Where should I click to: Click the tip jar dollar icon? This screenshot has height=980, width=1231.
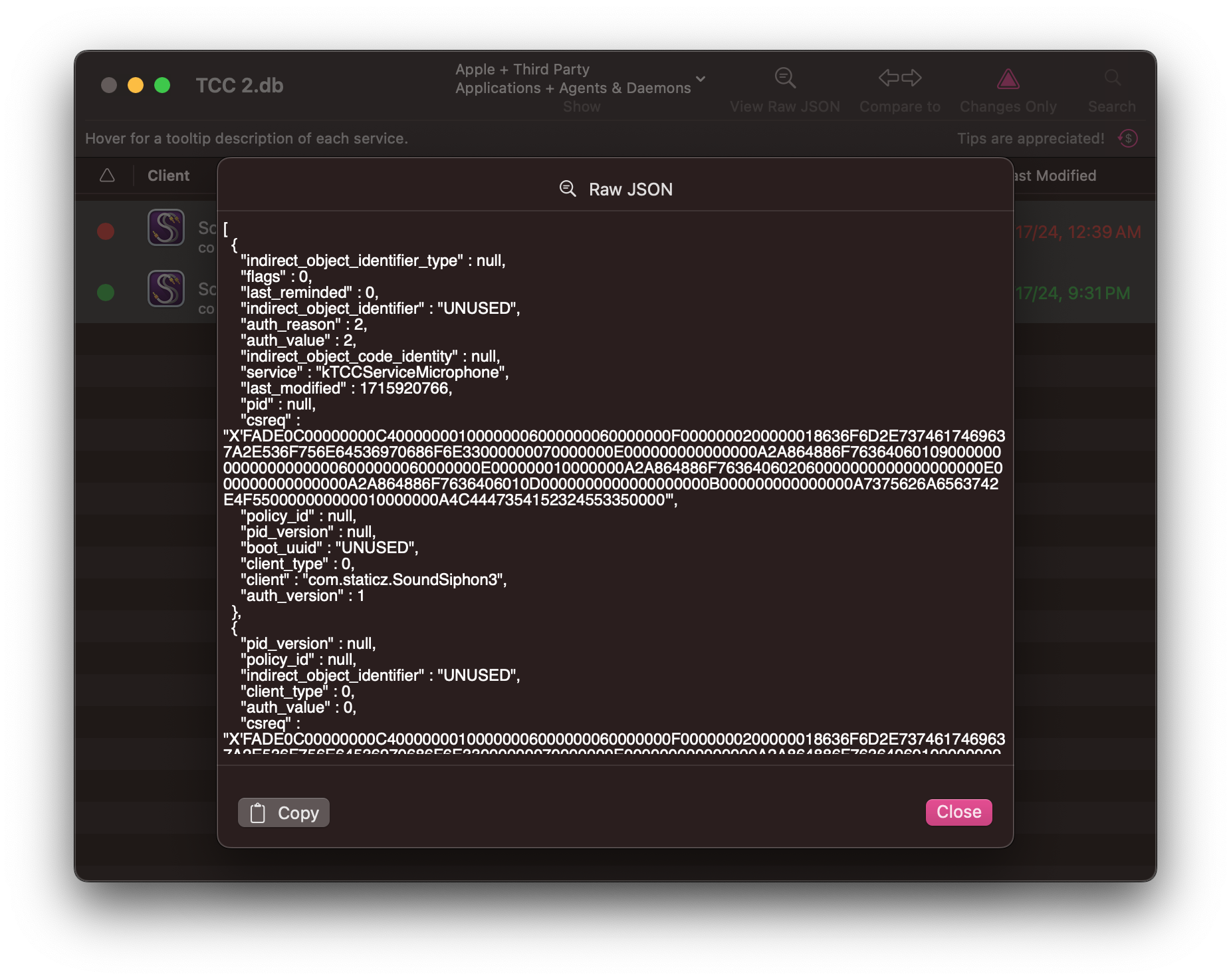point(1128,138)
